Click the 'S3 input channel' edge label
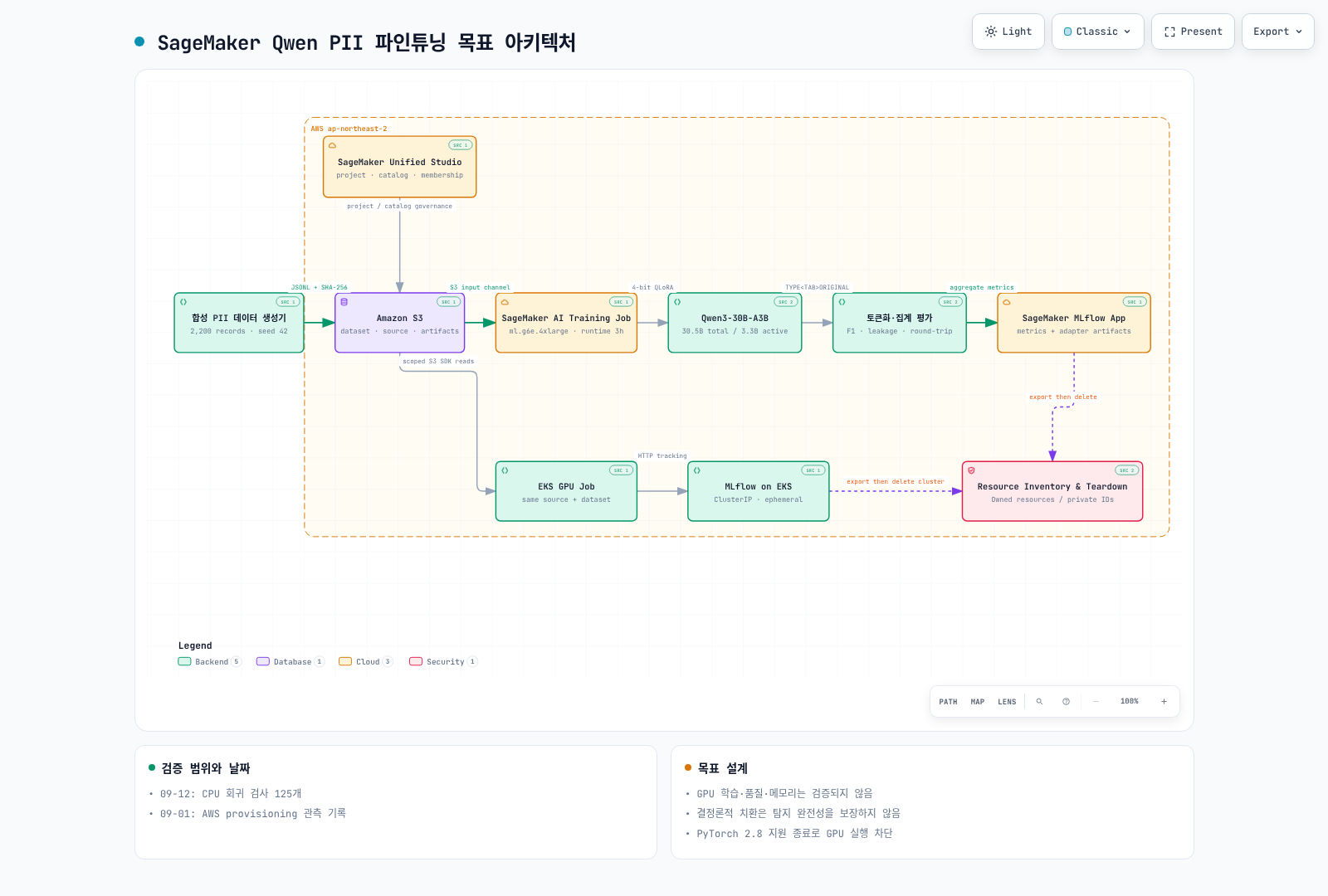Viewport: 1328px width, 896px height. pyautogui.click(x=480, y=288)
